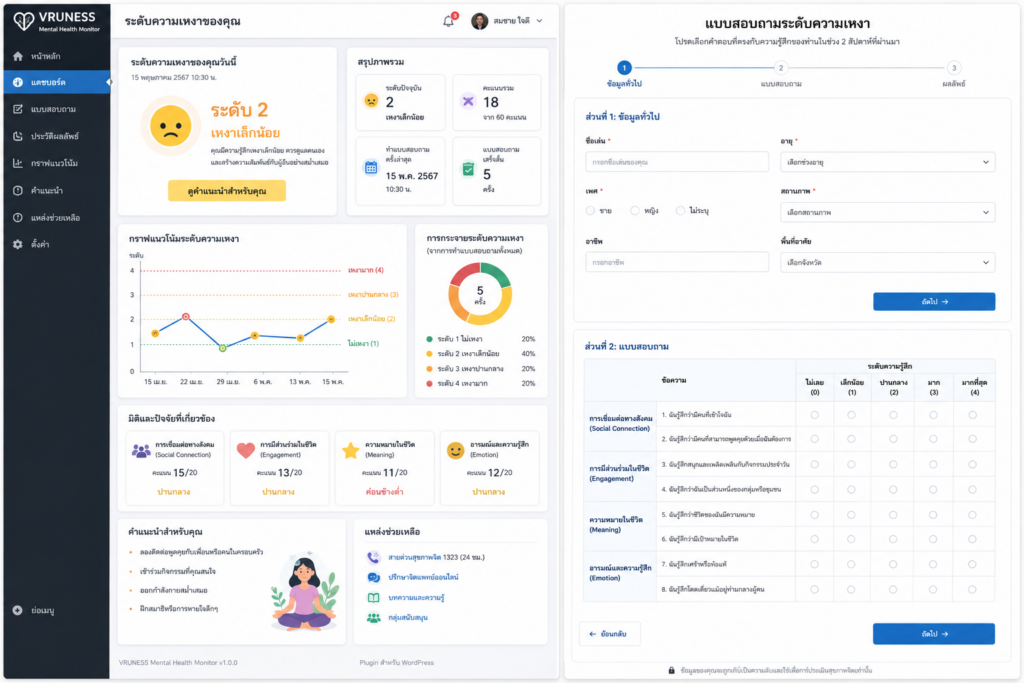Click the settings gear icon in sidebar
Screen dimensions: 1024x683
click(x=18, y=244)
